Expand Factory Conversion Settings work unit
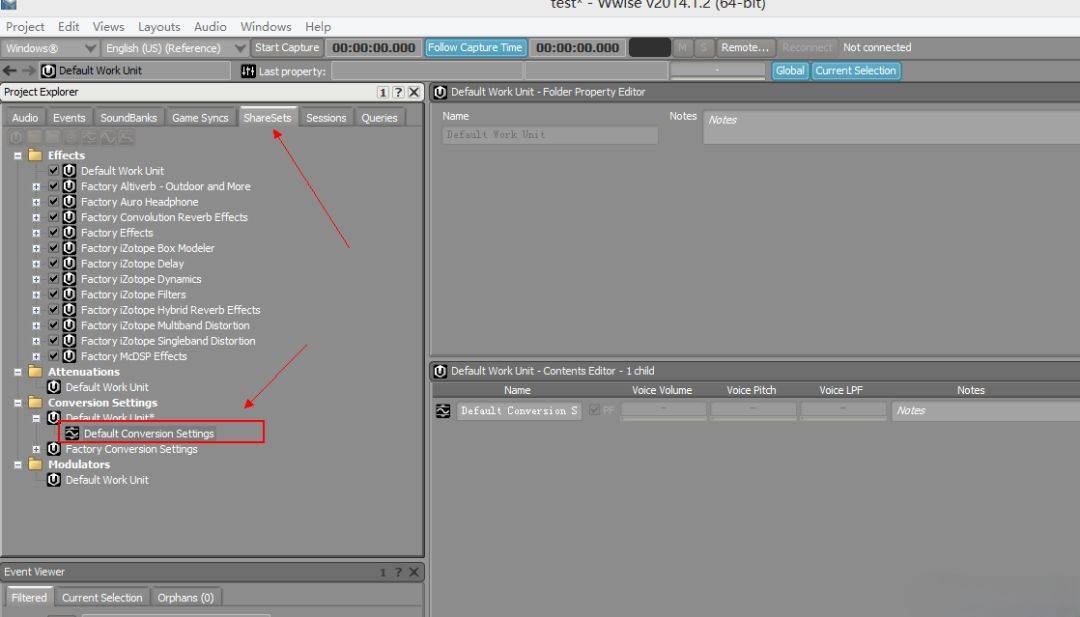The width and height of the screenshot is (1080, 617). (36, 449)
